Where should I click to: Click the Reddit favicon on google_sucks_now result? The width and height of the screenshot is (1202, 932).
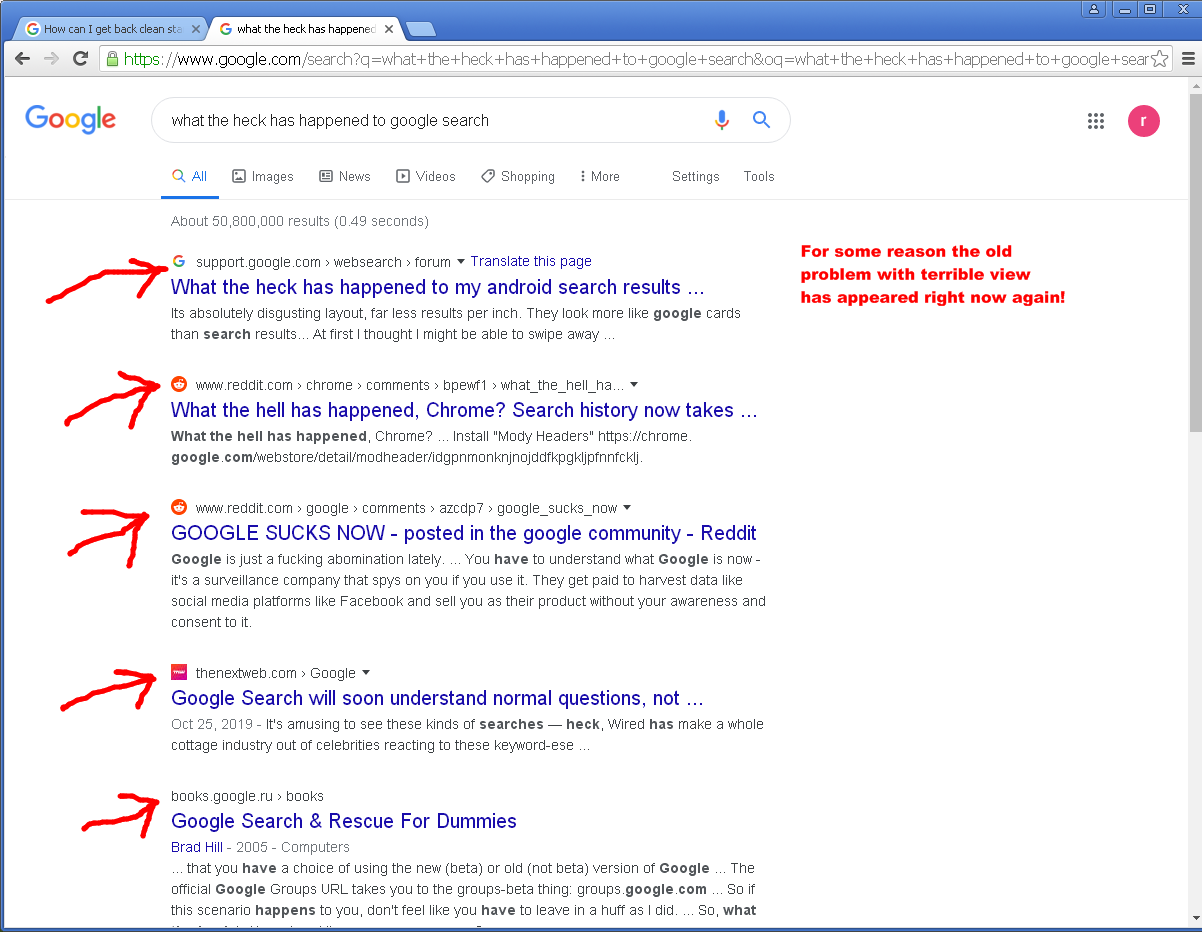click(x=179, y=508)
